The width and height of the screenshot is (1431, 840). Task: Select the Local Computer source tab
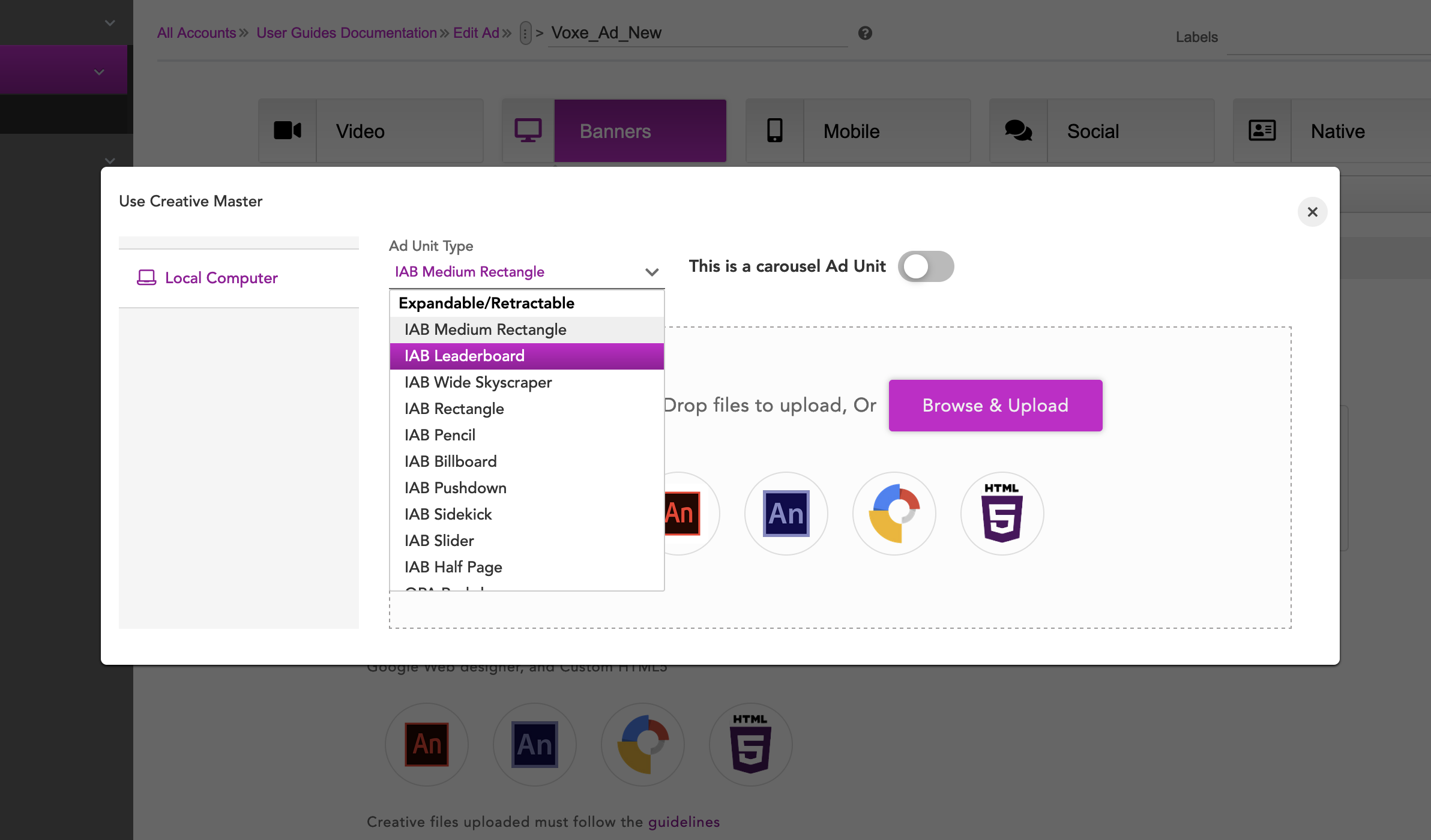[221, 278]
